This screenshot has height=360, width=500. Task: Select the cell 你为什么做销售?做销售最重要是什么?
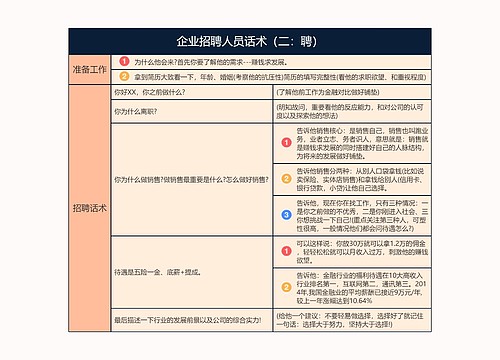click(192, 180)
